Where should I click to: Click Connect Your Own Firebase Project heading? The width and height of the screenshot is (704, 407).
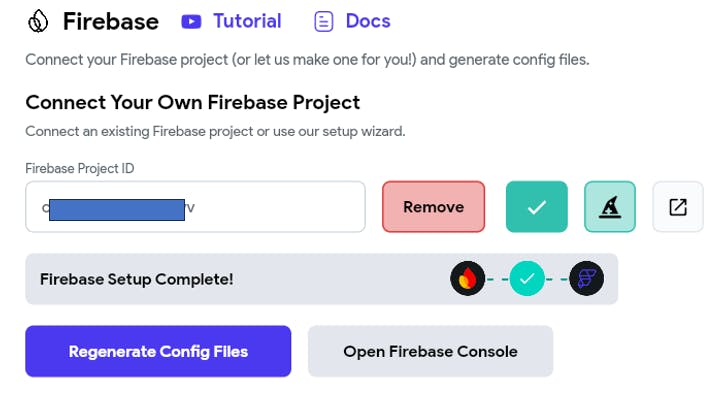coord(192,102)
